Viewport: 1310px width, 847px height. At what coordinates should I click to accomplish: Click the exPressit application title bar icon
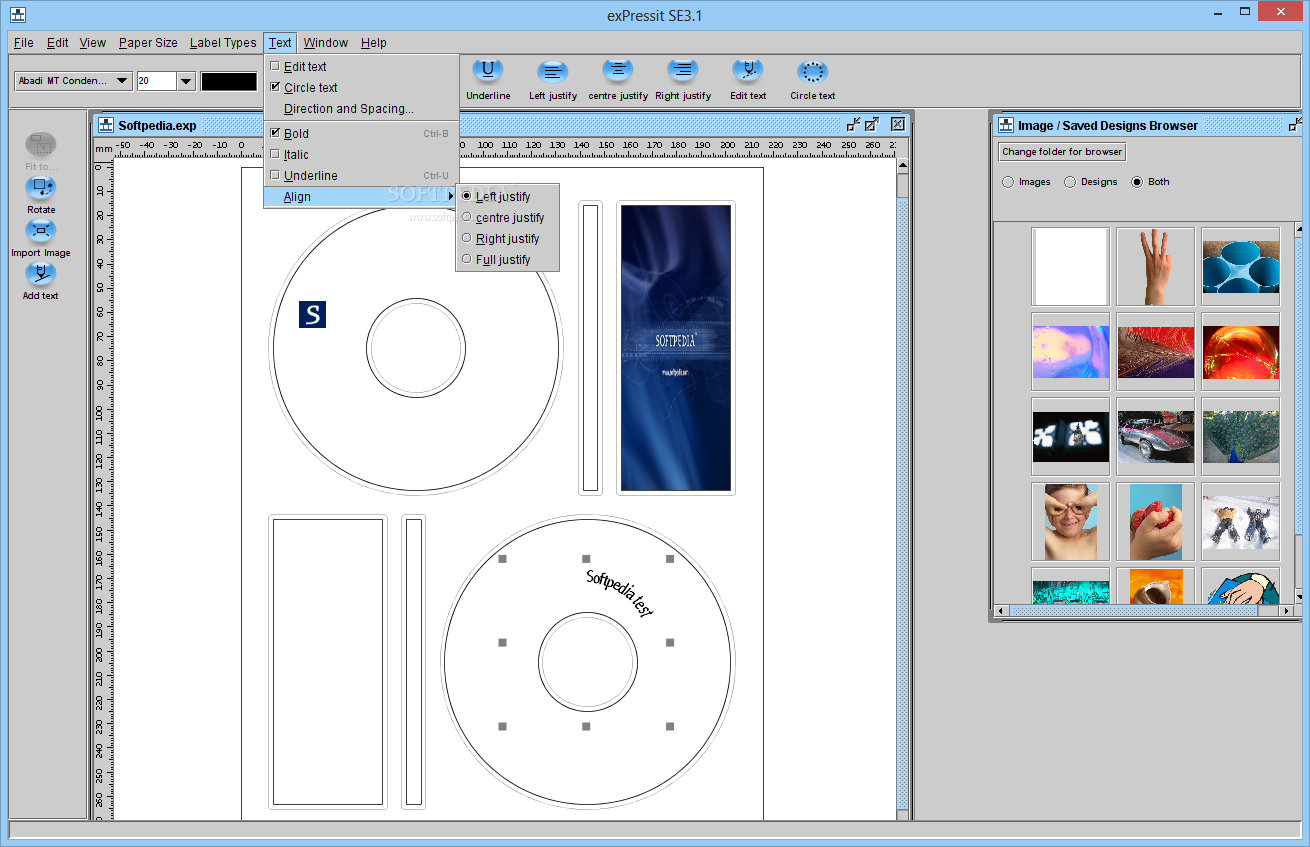pos(18,15)
